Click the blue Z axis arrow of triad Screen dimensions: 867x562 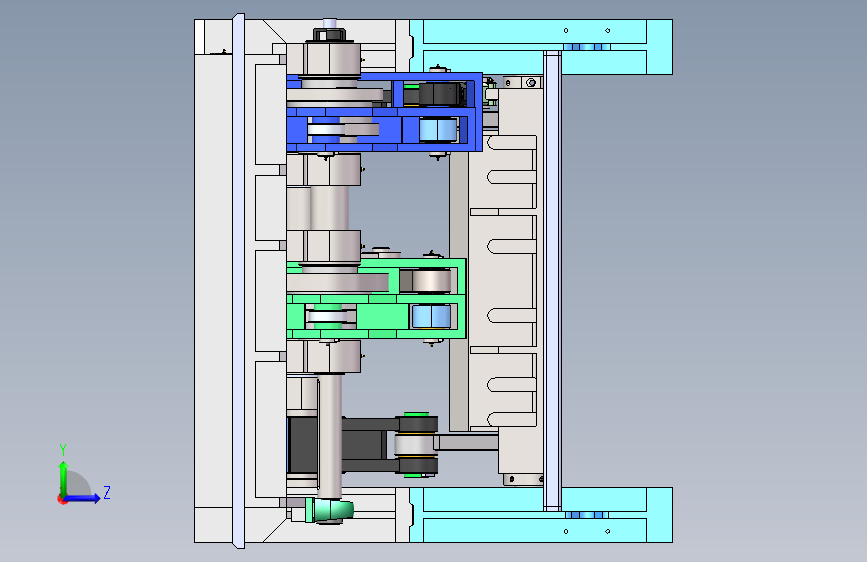pyautogui.click(x=82, y=498)
